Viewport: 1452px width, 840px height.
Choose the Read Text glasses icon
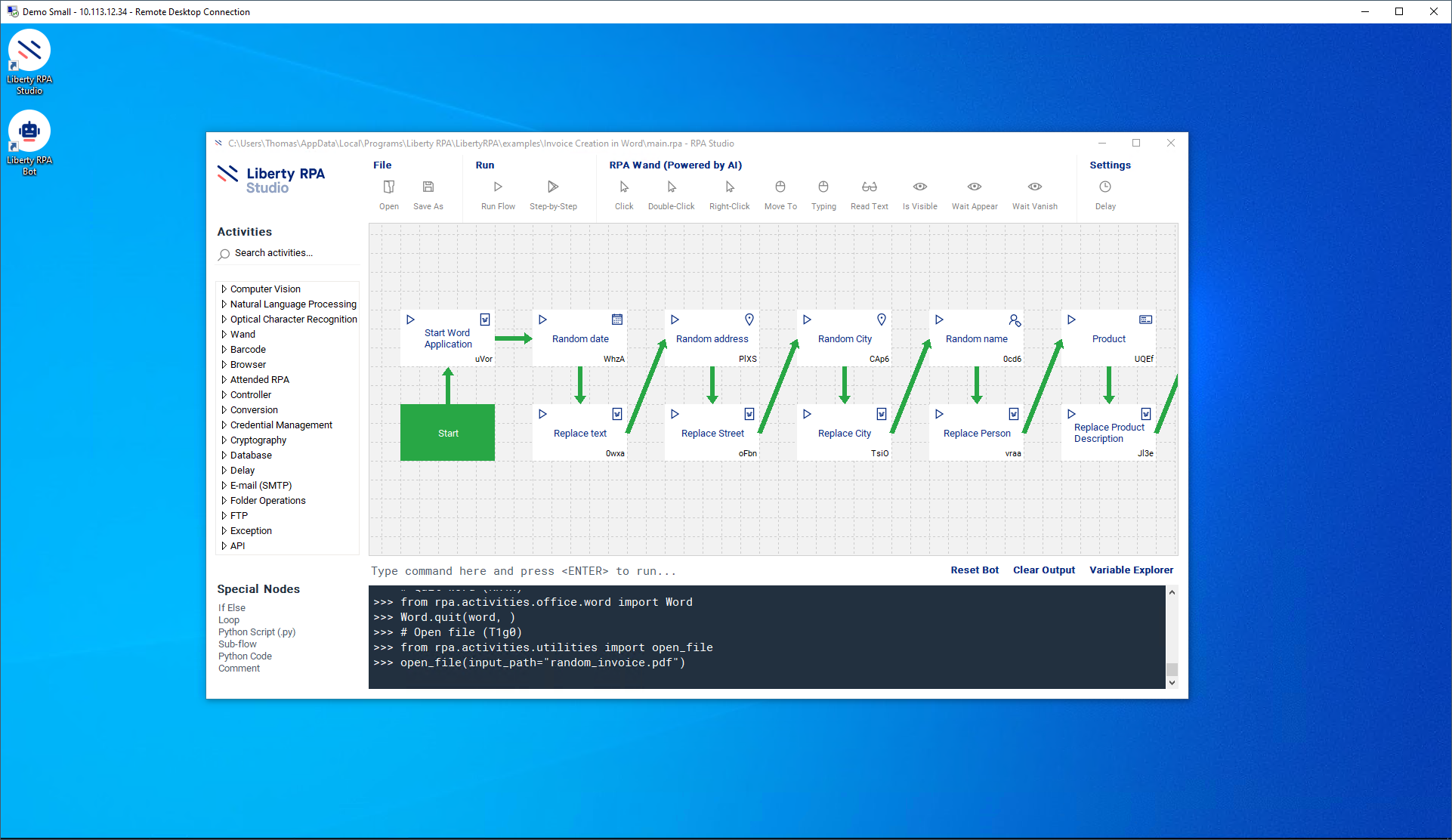pyautogui.click(x=869, y=187)
